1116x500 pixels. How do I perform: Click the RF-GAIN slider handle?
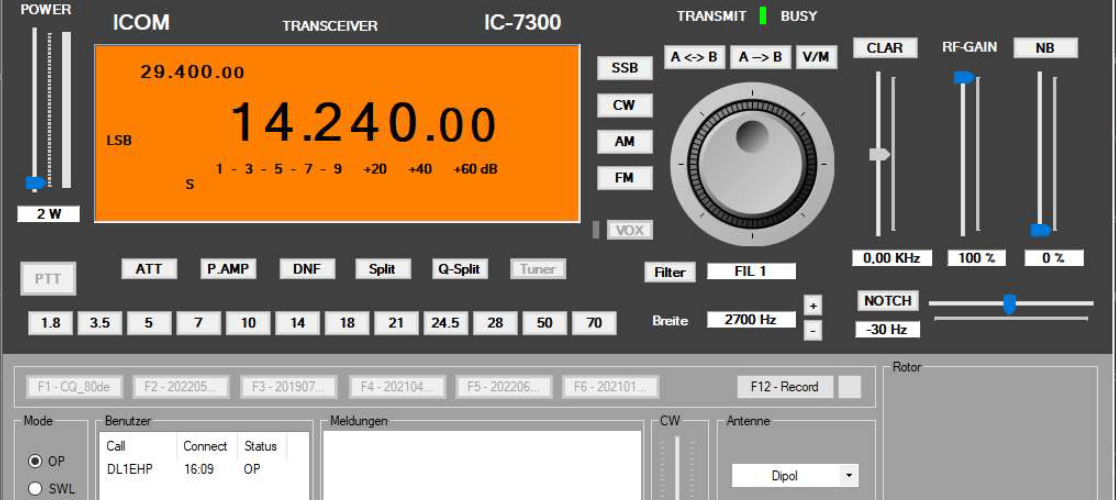(x=963, y=77)
